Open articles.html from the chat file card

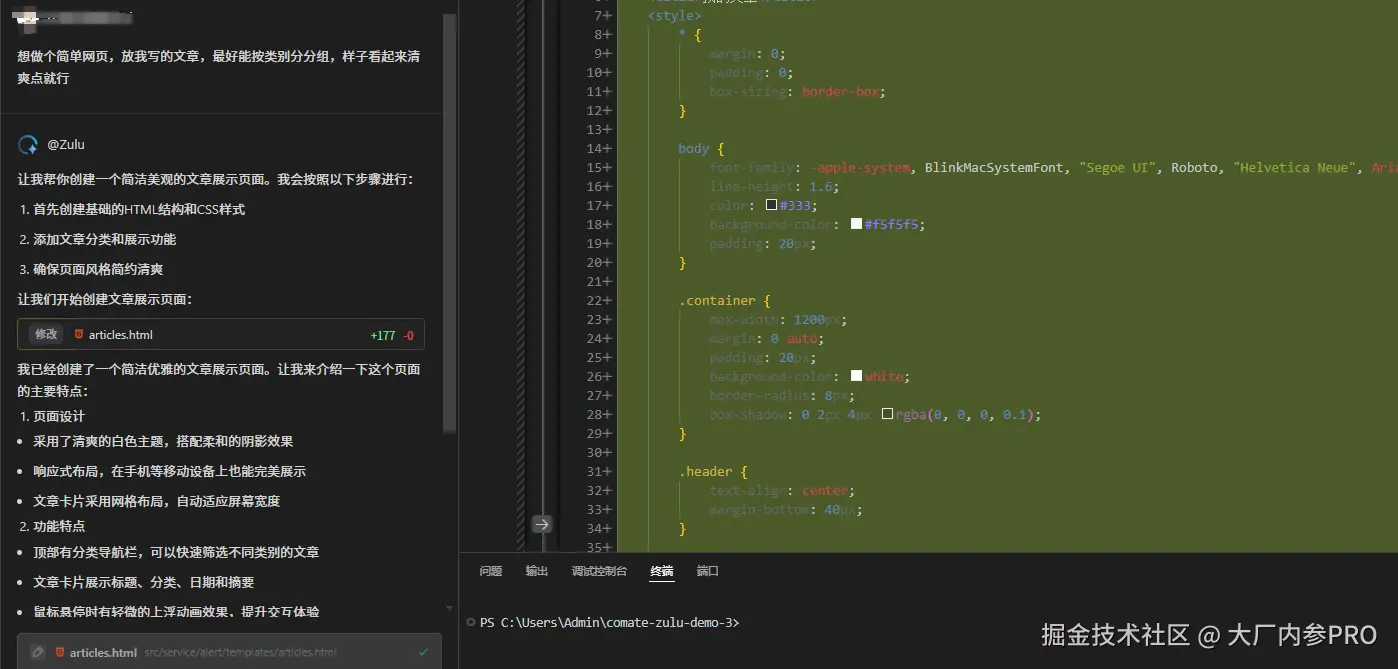(x=118, y=333)
